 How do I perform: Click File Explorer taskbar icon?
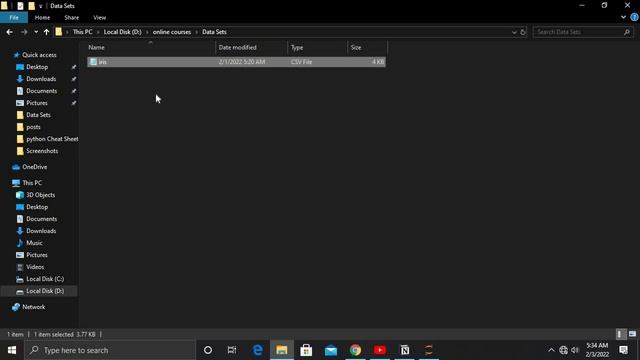[282, 350]
